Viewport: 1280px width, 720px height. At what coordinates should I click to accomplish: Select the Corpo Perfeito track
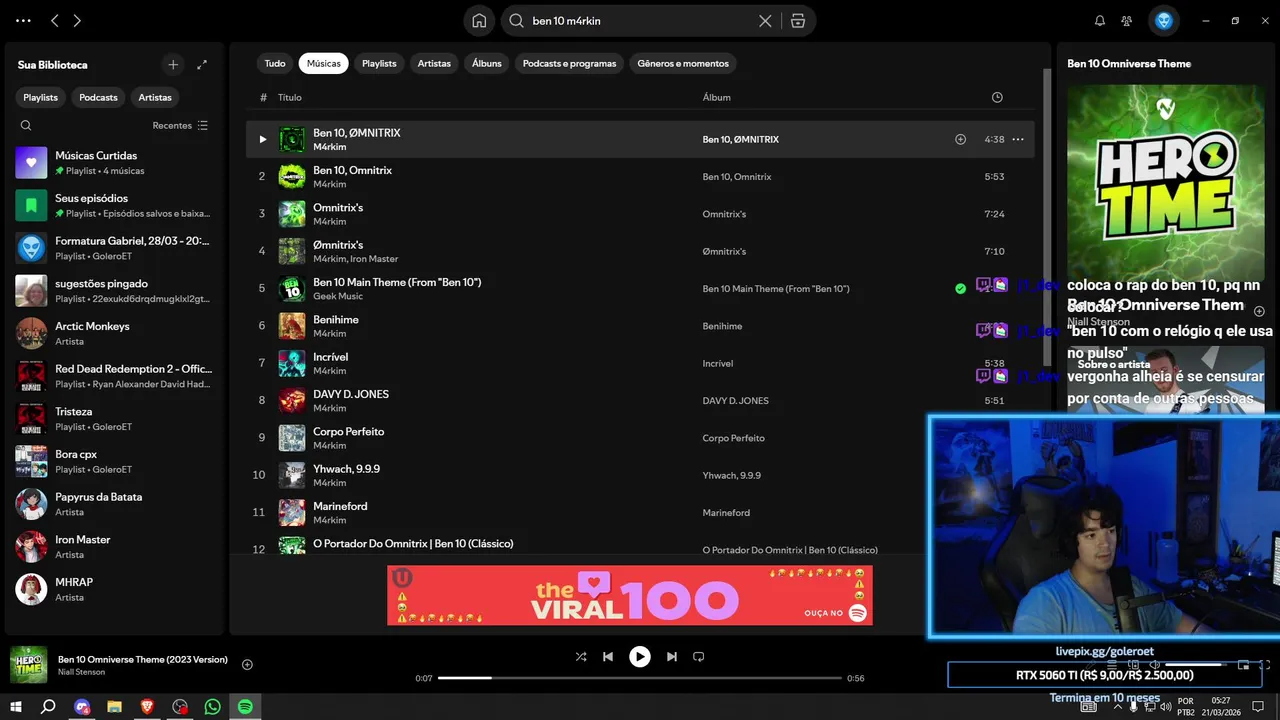640,438
